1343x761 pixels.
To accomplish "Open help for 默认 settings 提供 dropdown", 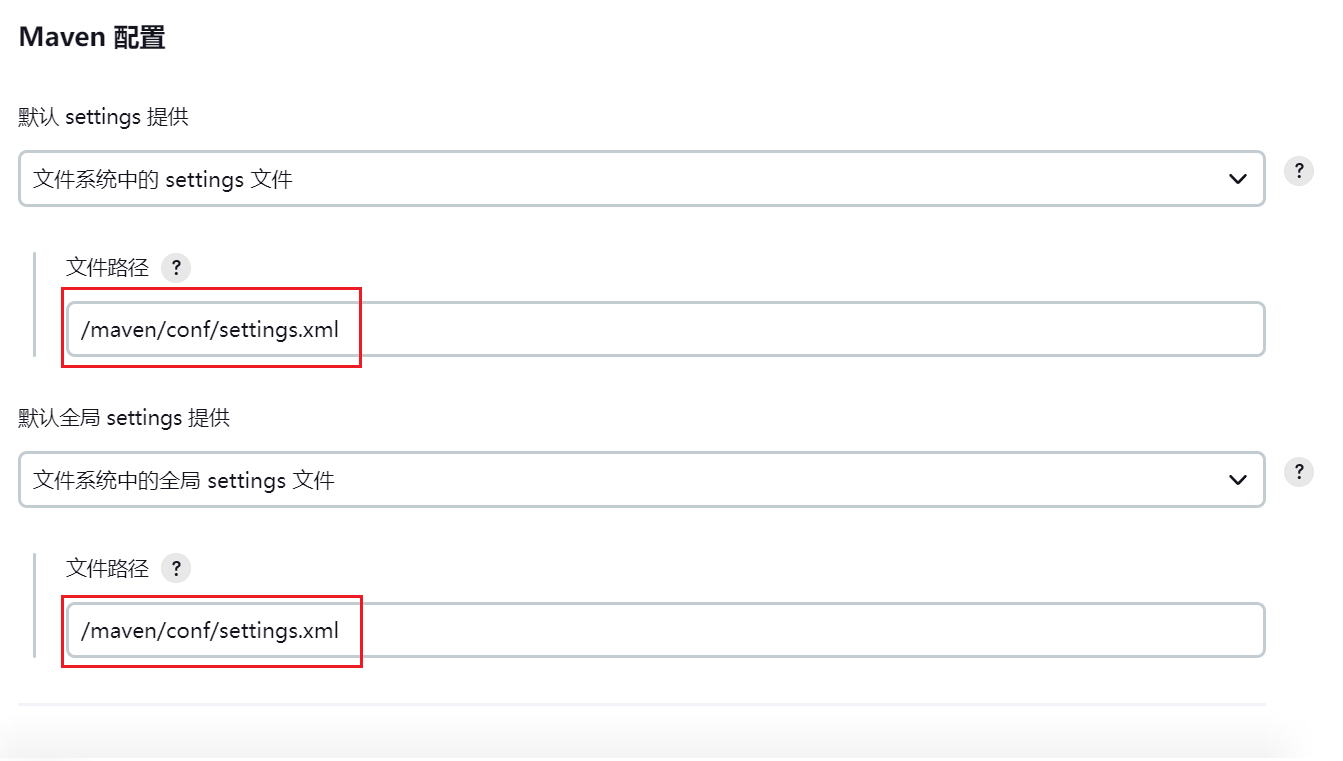I will pyautogui.click(x=1298, y=170).
